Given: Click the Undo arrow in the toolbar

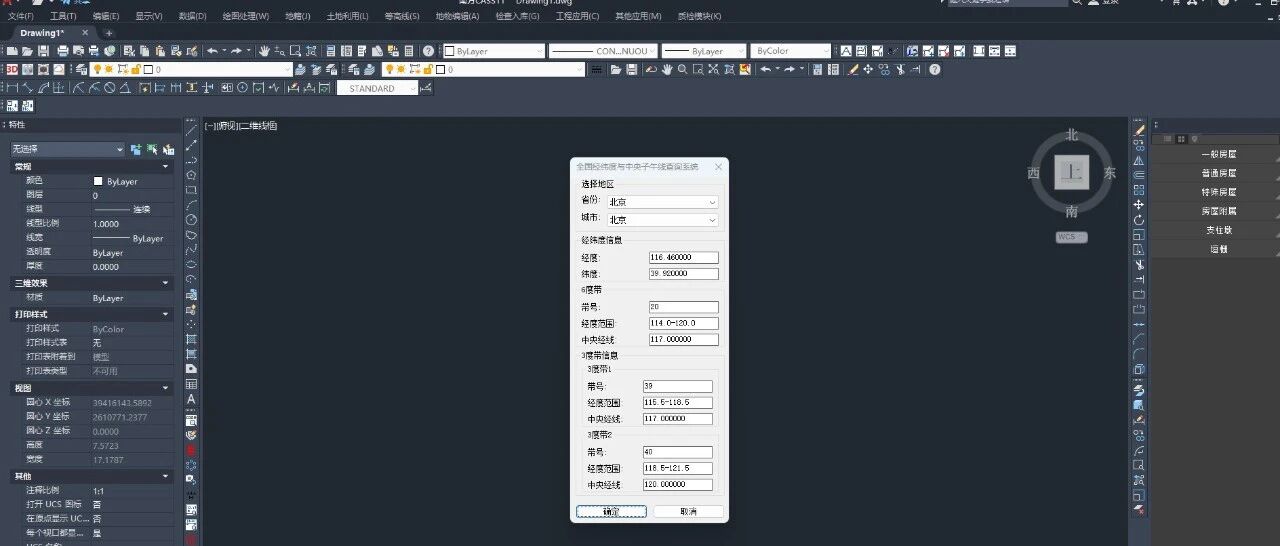Looking at the screenshot, I should pyautogui.click(x=212, y=51).
